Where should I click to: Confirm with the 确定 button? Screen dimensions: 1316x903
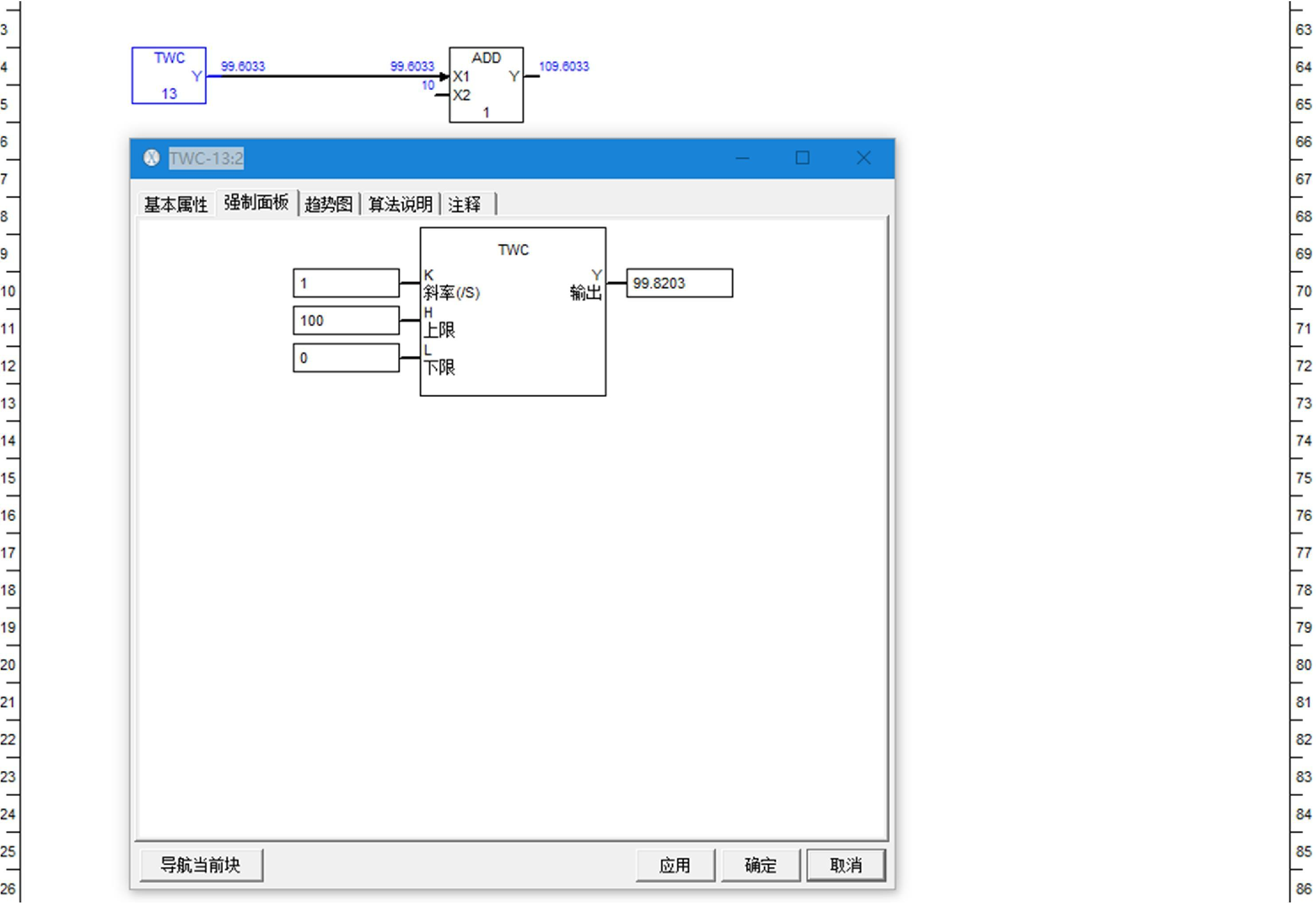(x=760, y=865)
